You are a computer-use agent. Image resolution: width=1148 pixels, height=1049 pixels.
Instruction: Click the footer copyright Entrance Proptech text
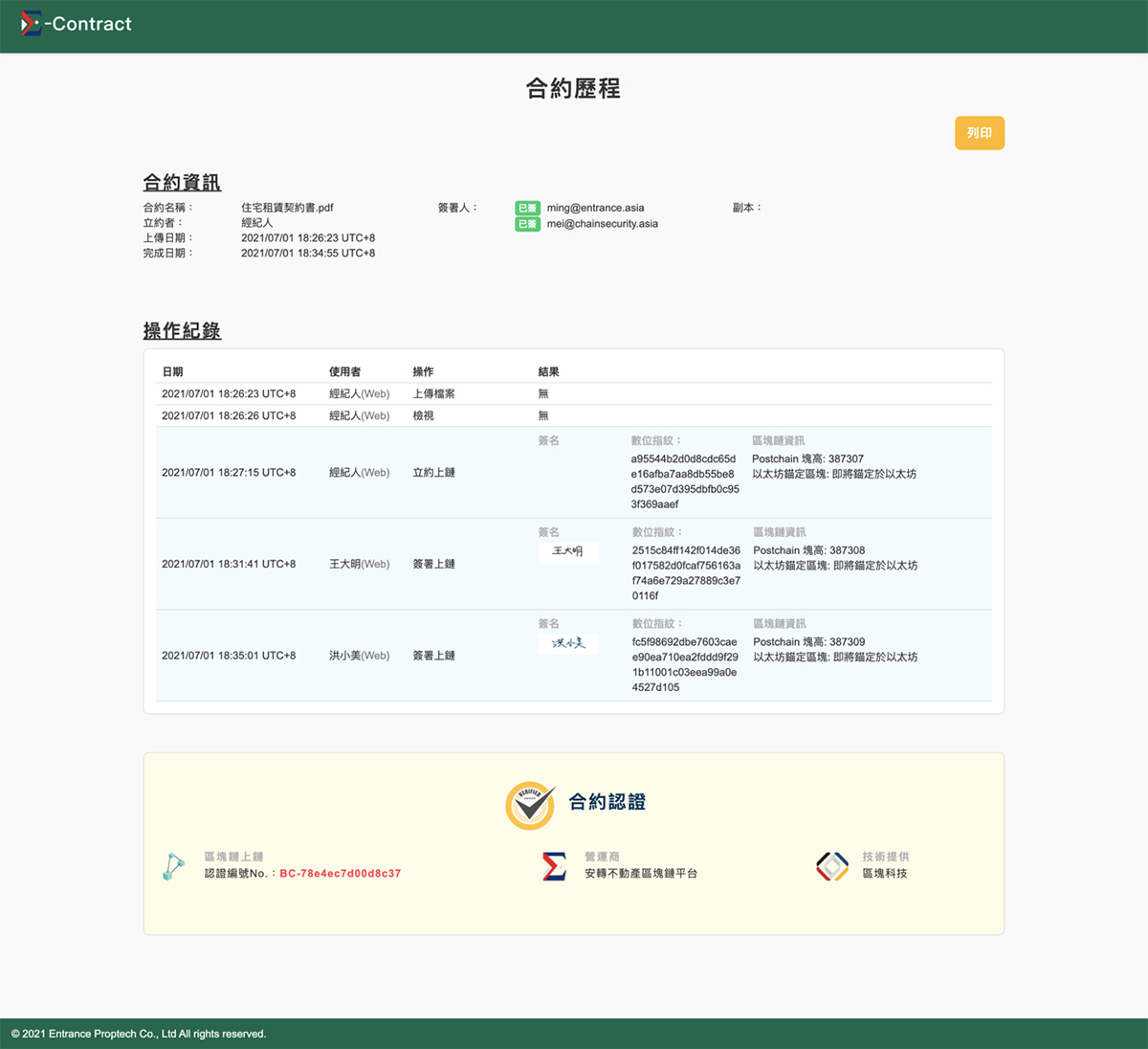(x=139, y=1034)
